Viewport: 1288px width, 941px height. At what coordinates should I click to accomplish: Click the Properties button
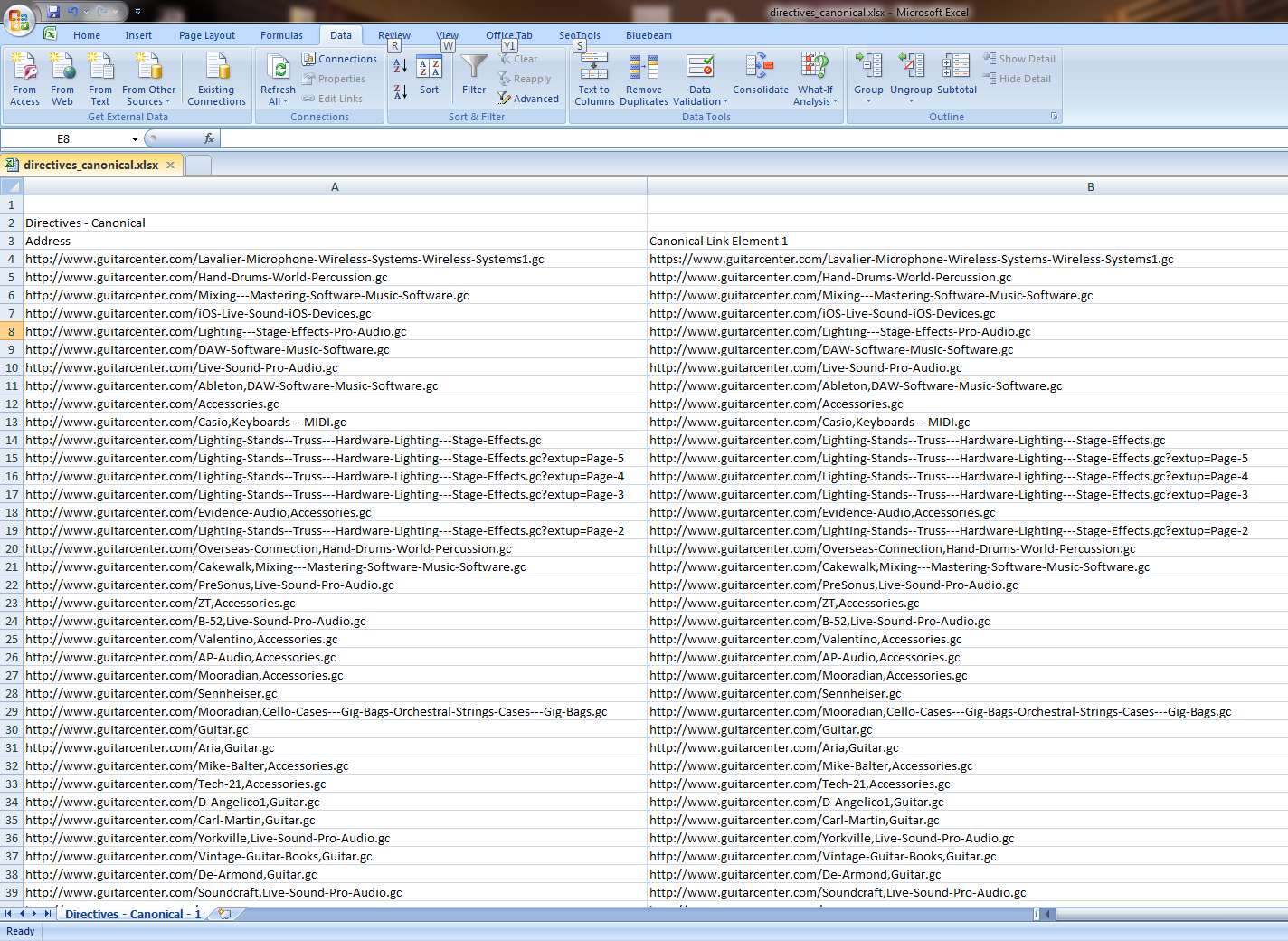[x=334, y=79]
